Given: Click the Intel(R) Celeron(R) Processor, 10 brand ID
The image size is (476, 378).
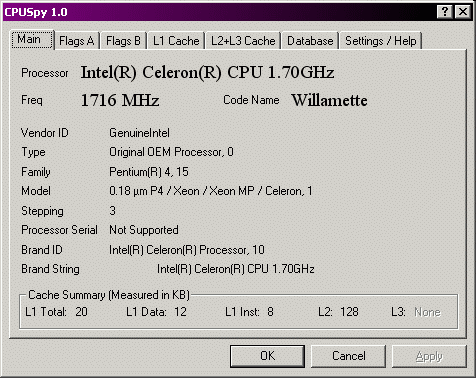Looking at the screenshot, I should click(x=187, y=250).
